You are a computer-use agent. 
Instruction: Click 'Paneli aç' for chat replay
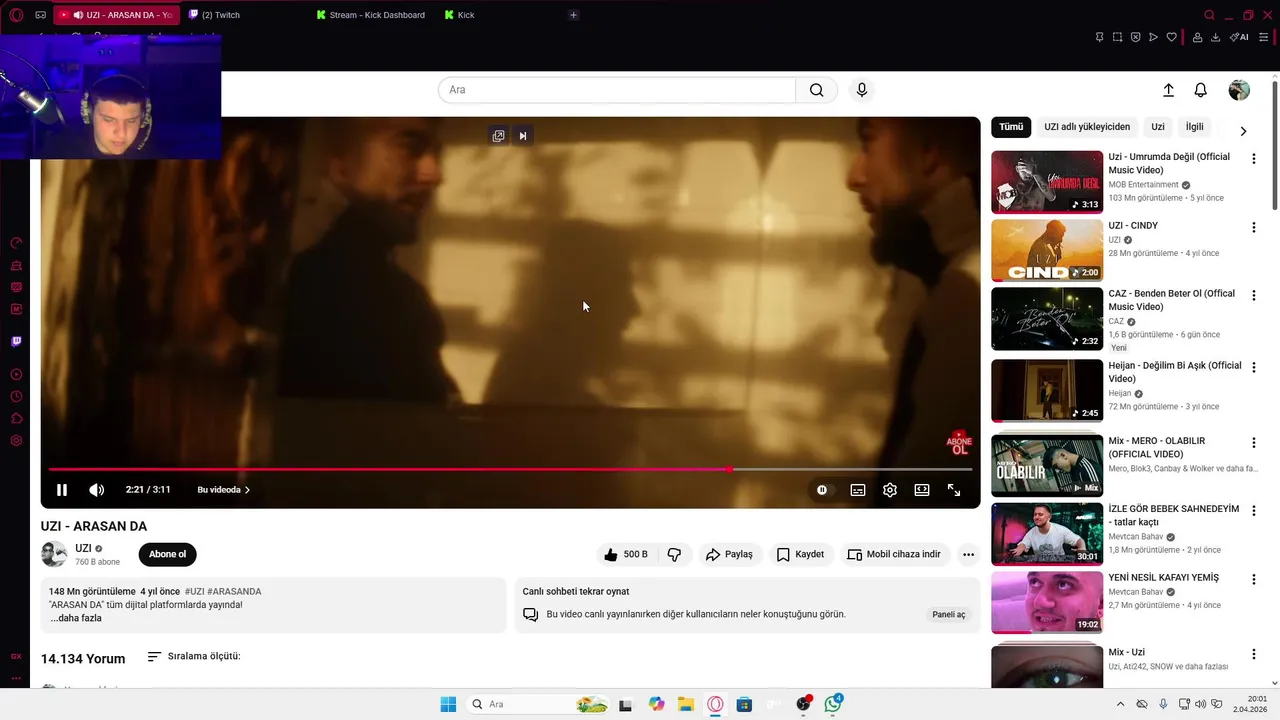click(949, 615)
